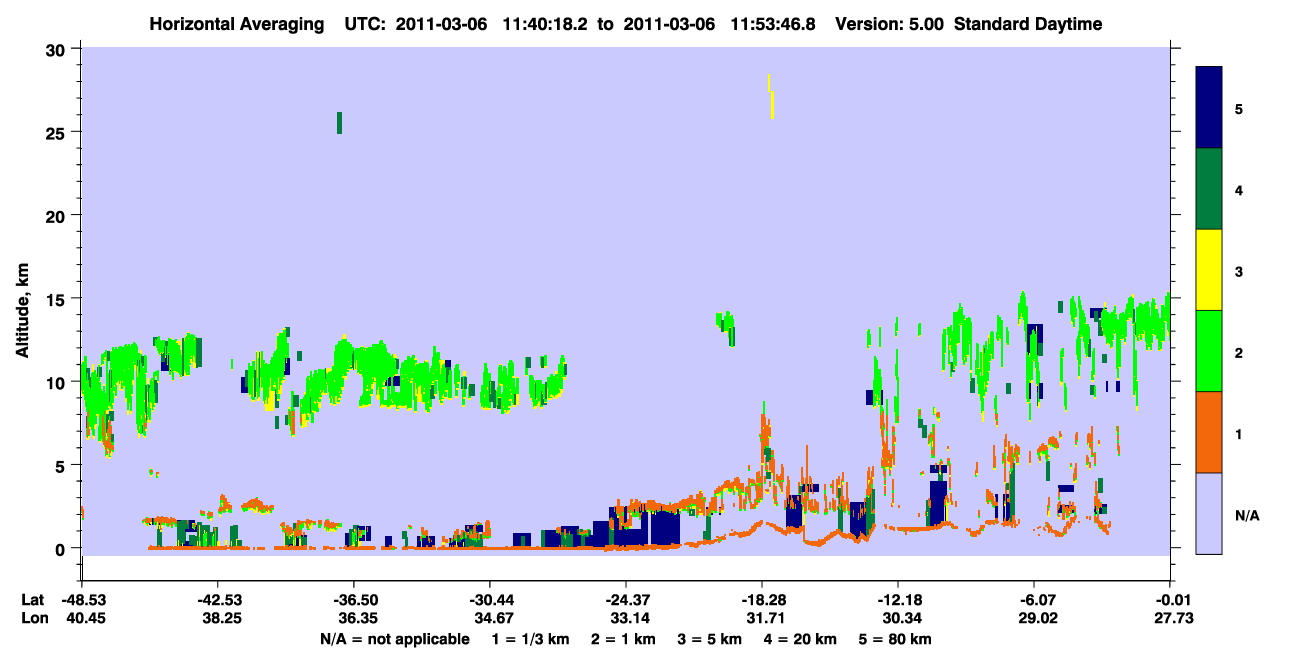Click latitude value -6.07
This screenshot has height=667, width=1300.
(1034, 600)
